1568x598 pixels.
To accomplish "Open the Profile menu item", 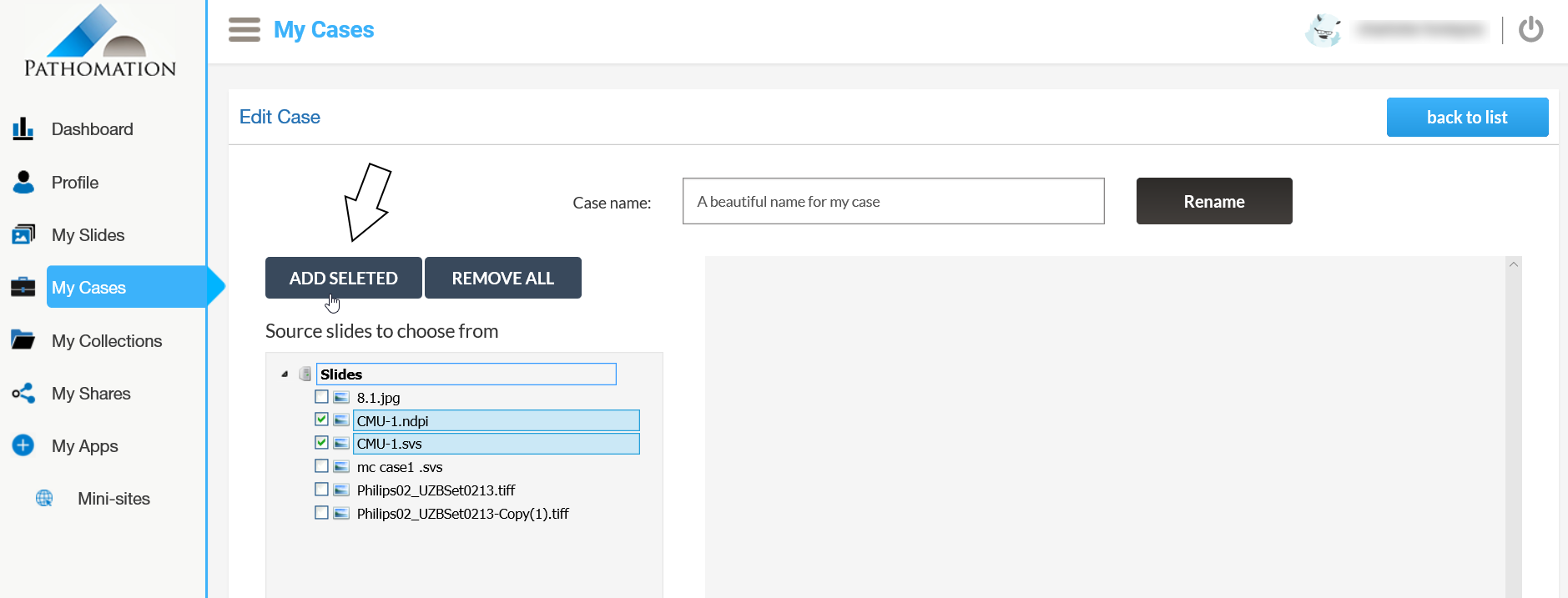I will click(75, 183).
